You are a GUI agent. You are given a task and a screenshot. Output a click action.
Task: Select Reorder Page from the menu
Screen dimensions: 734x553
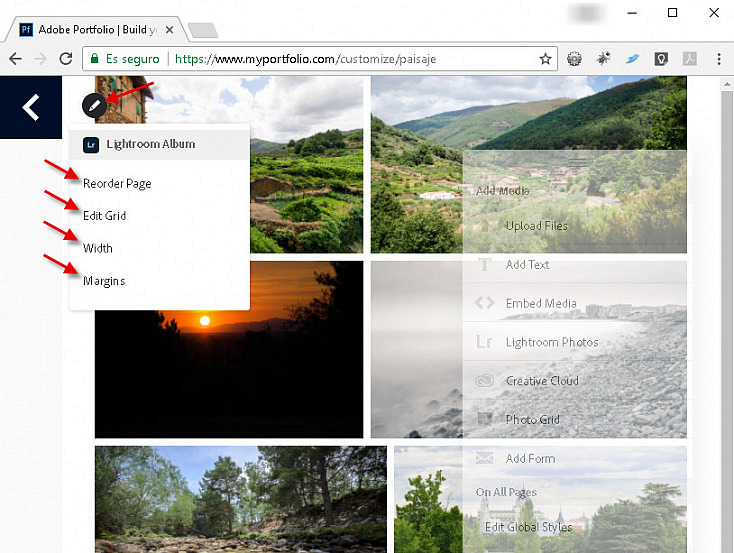[x=117, y=184]
